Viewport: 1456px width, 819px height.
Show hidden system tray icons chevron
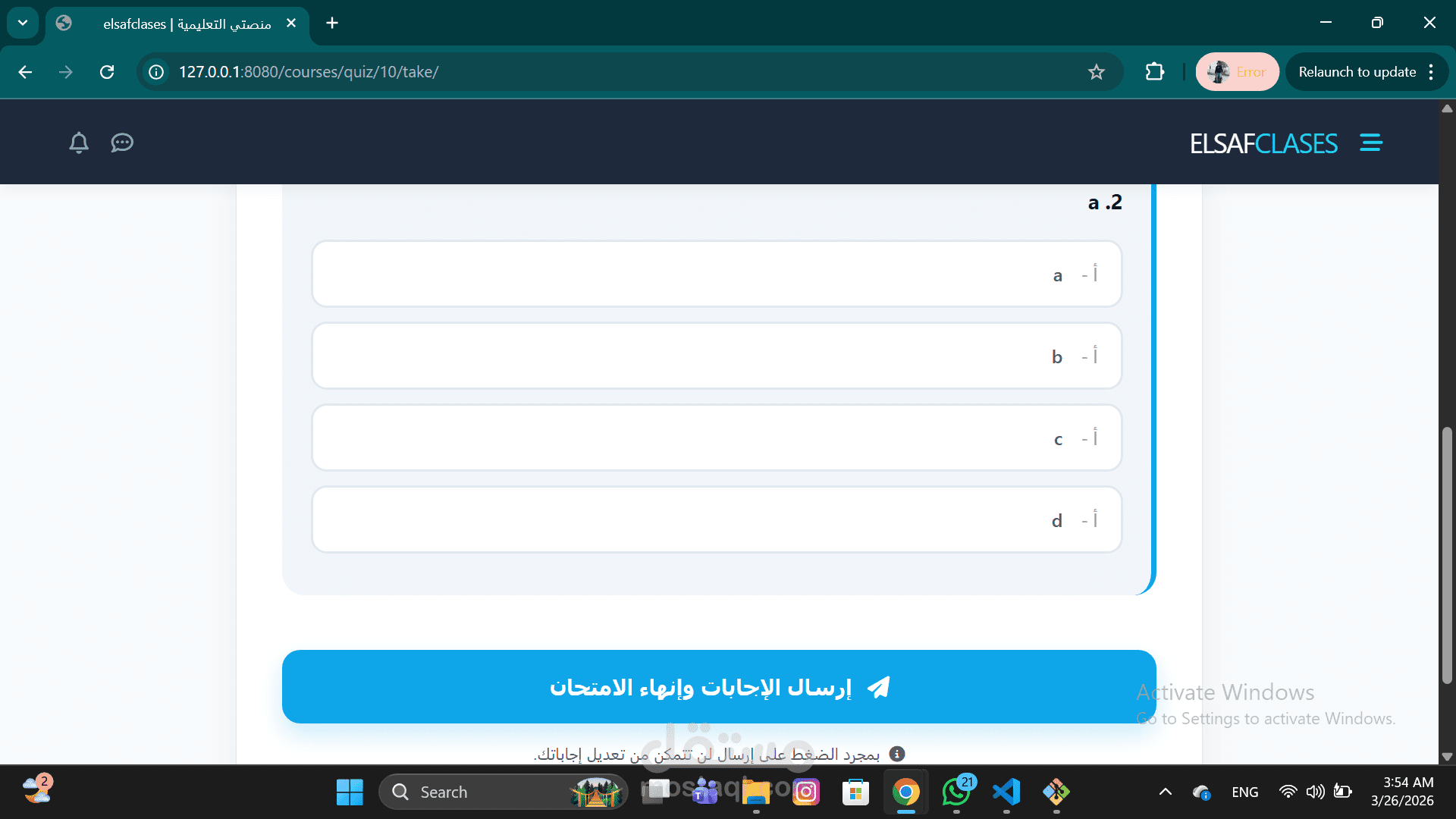(x=1166, y=792)
